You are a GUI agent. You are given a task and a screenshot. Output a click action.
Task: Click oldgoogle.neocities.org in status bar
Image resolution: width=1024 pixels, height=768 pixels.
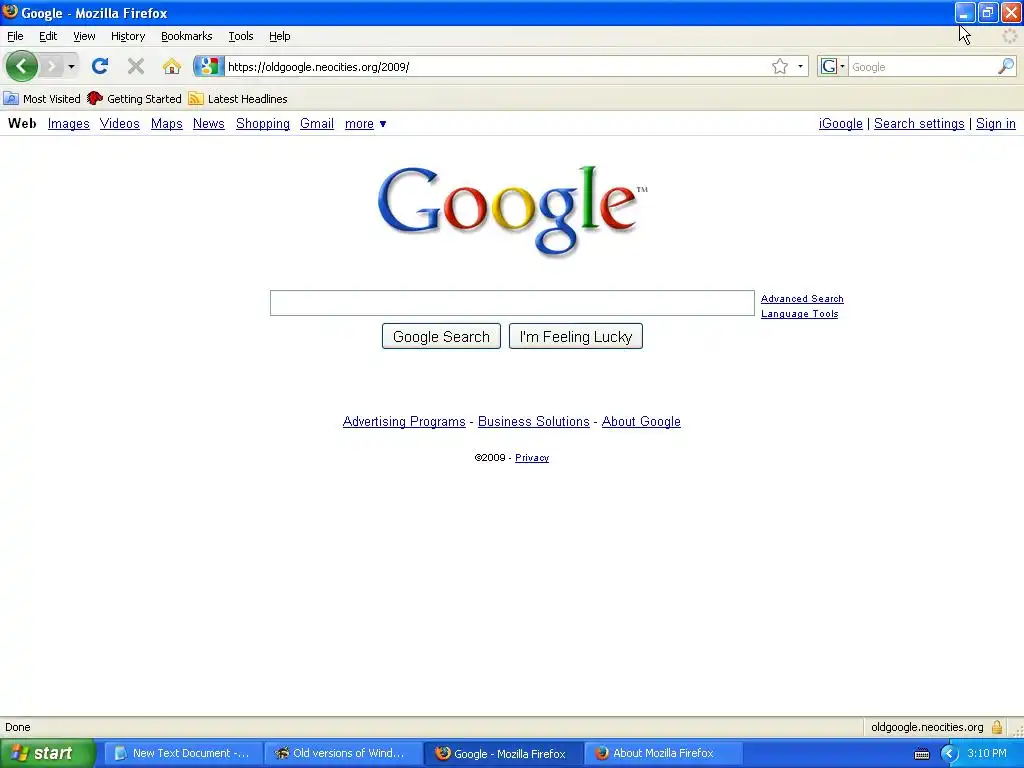927,727
